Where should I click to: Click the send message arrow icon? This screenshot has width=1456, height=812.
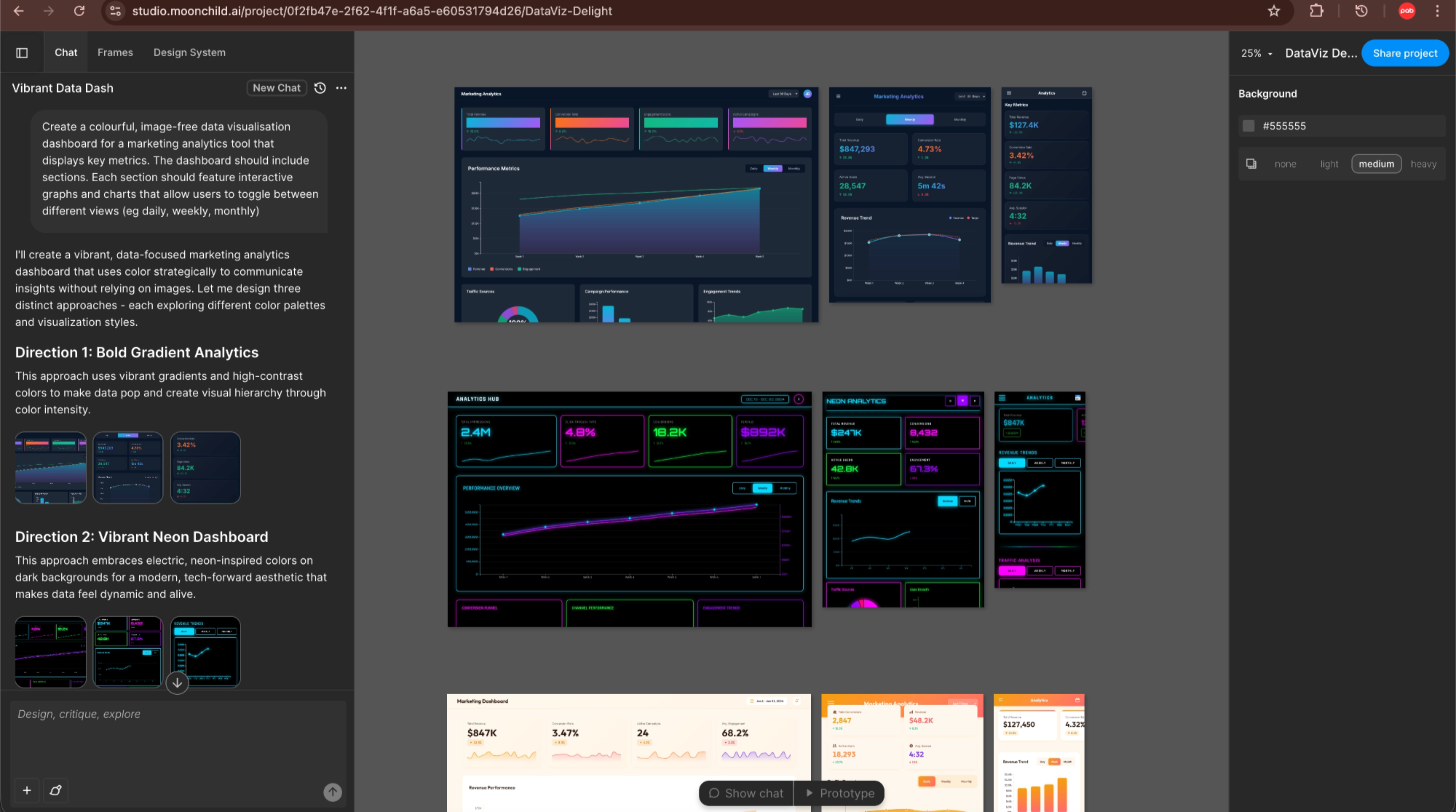[x=333, y=792]
